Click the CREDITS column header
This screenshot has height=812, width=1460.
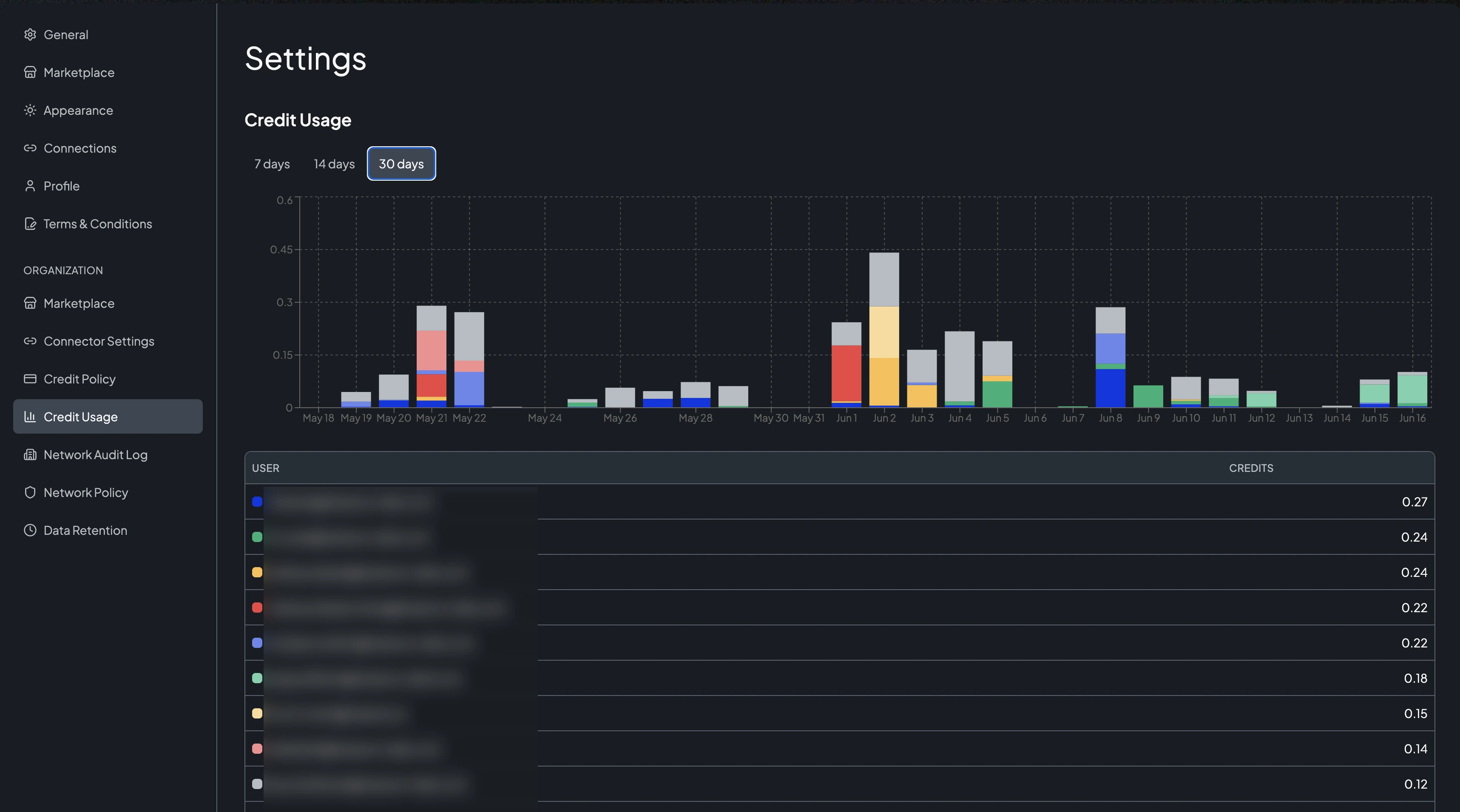tap(1251, 468)
